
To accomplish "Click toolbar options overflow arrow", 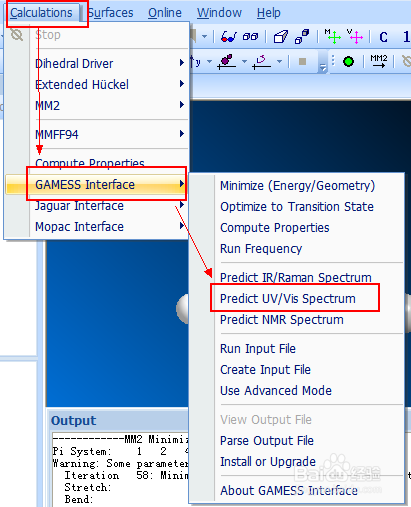I will [322, 68].
